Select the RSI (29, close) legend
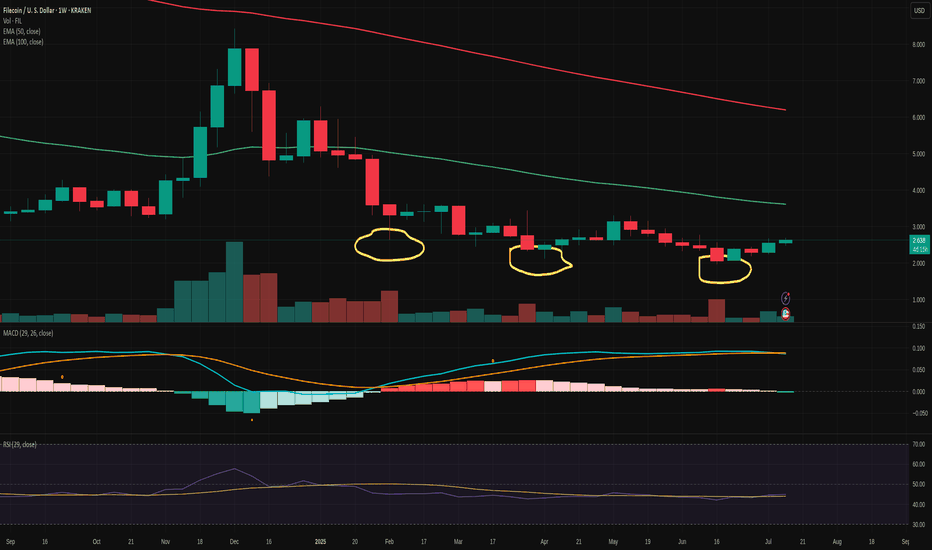Viewport: 932px width, 550px height. [20, 444]
